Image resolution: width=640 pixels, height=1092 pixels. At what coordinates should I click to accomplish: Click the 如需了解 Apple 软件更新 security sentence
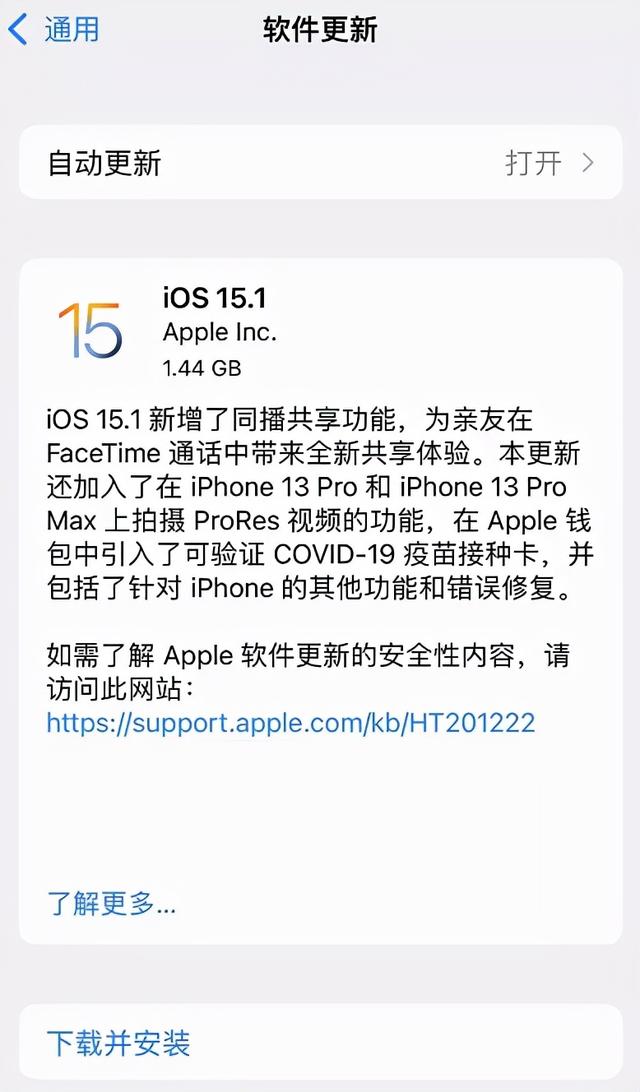point(308,655)
